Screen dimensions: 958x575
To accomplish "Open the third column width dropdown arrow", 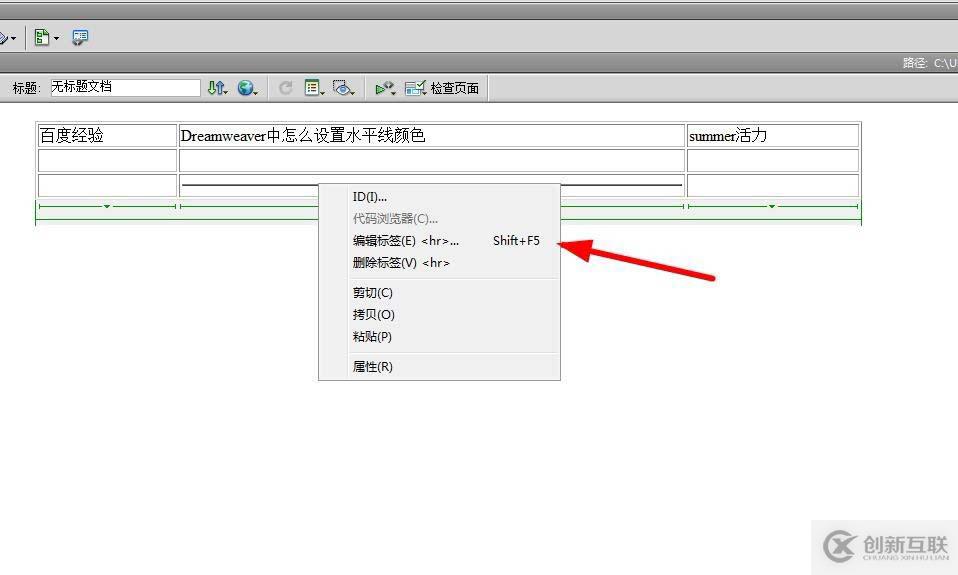I will [x=772, y=207].
